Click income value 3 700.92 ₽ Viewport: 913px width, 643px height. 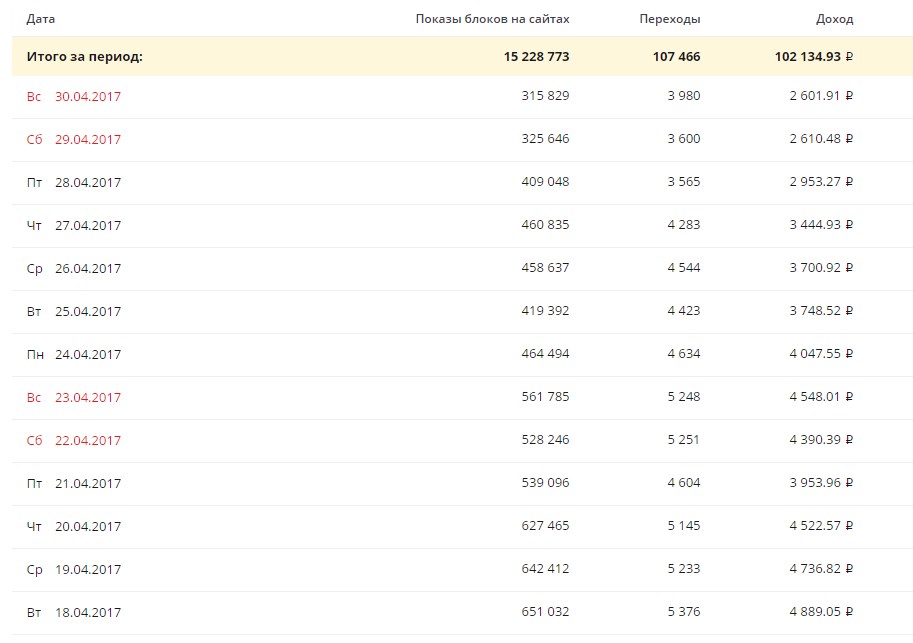tap(821, 268)
